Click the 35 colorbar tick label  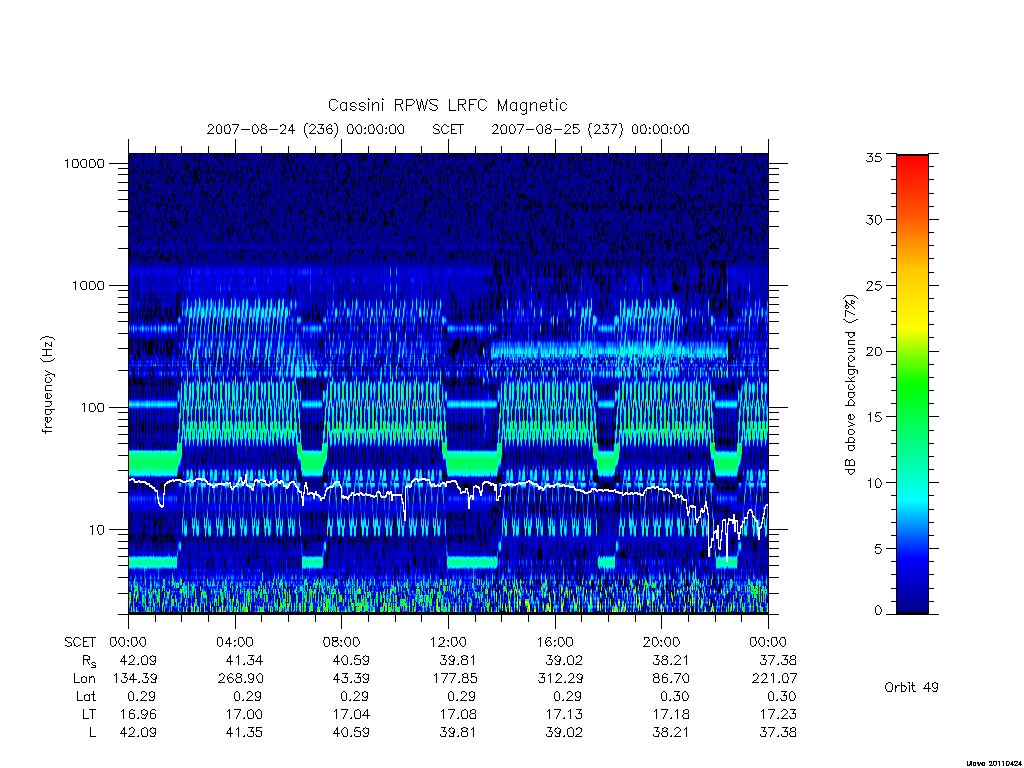874,157
